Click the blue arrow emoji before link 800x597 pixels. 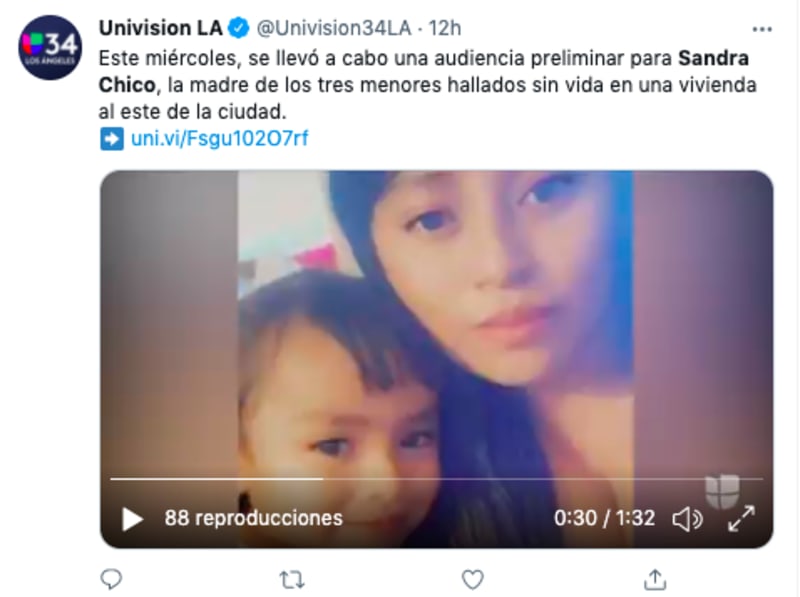point(112,139)
